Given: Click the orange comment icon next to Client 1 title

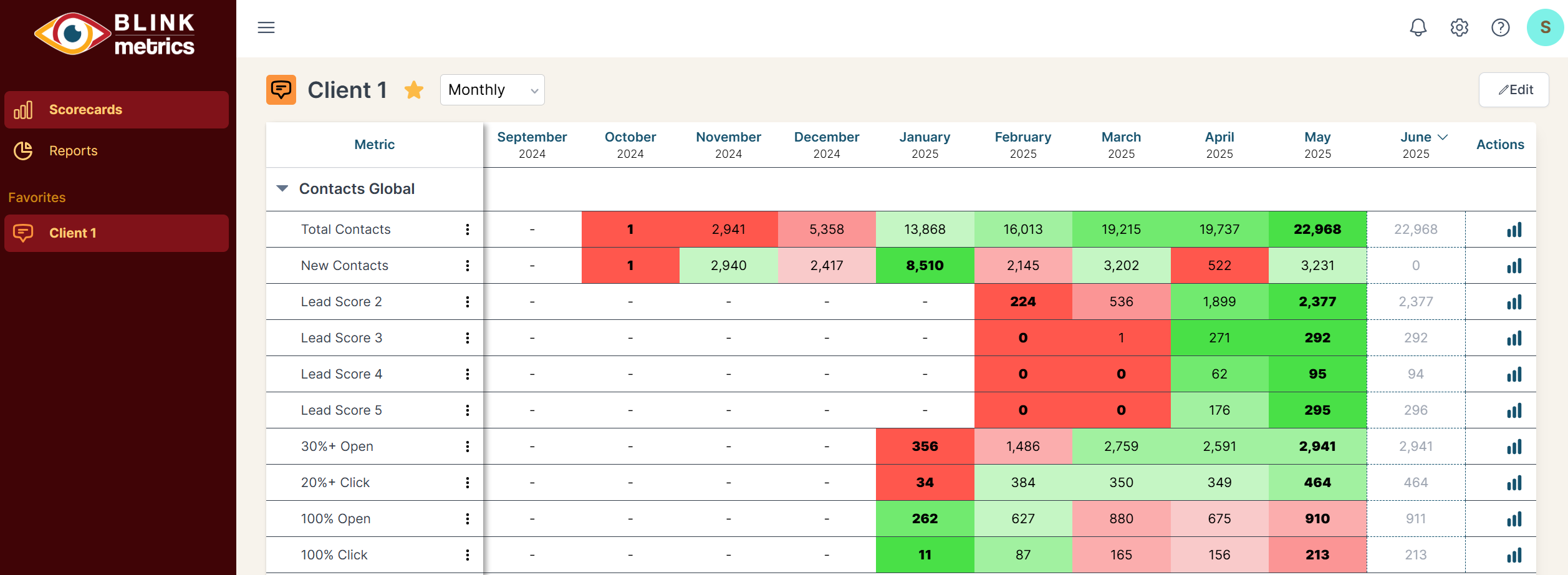Looking at the screenshot, I should pos(281,89).
